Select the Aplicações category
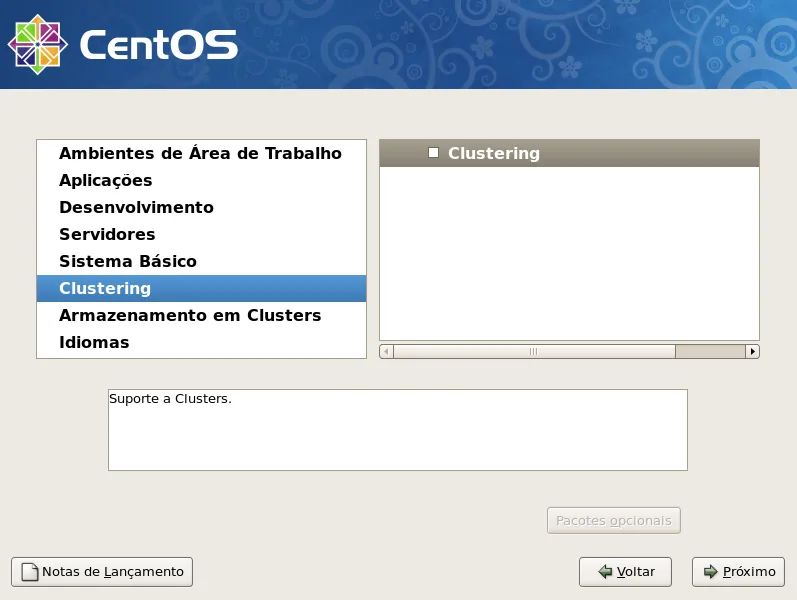 [x=201, y=180]
